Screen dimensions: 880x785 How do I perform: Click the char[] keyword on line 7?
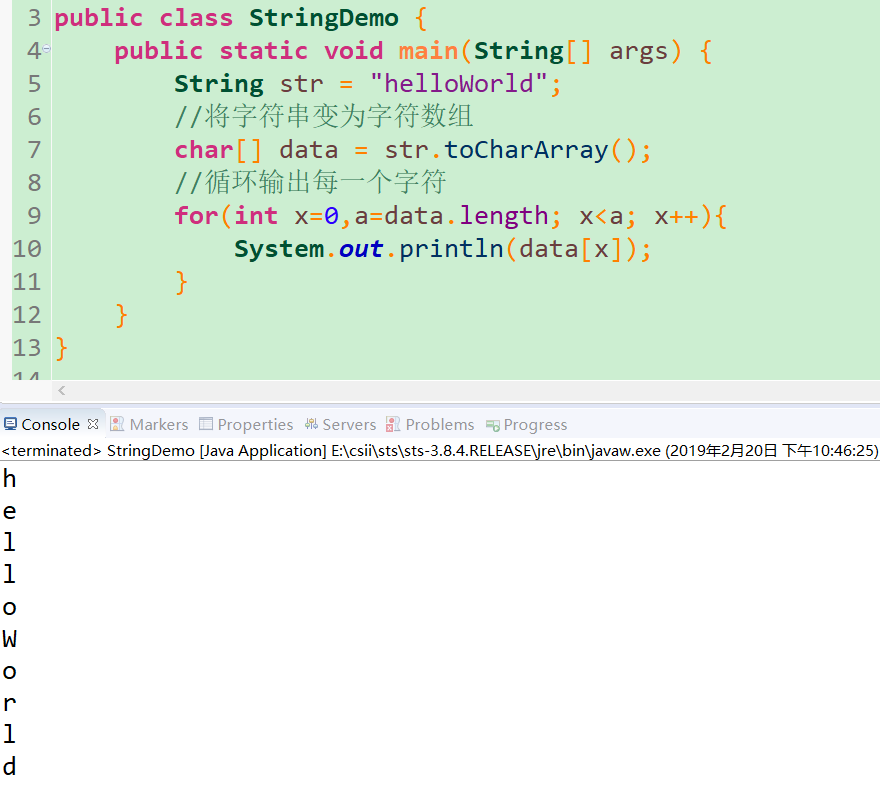coord(218,150)
